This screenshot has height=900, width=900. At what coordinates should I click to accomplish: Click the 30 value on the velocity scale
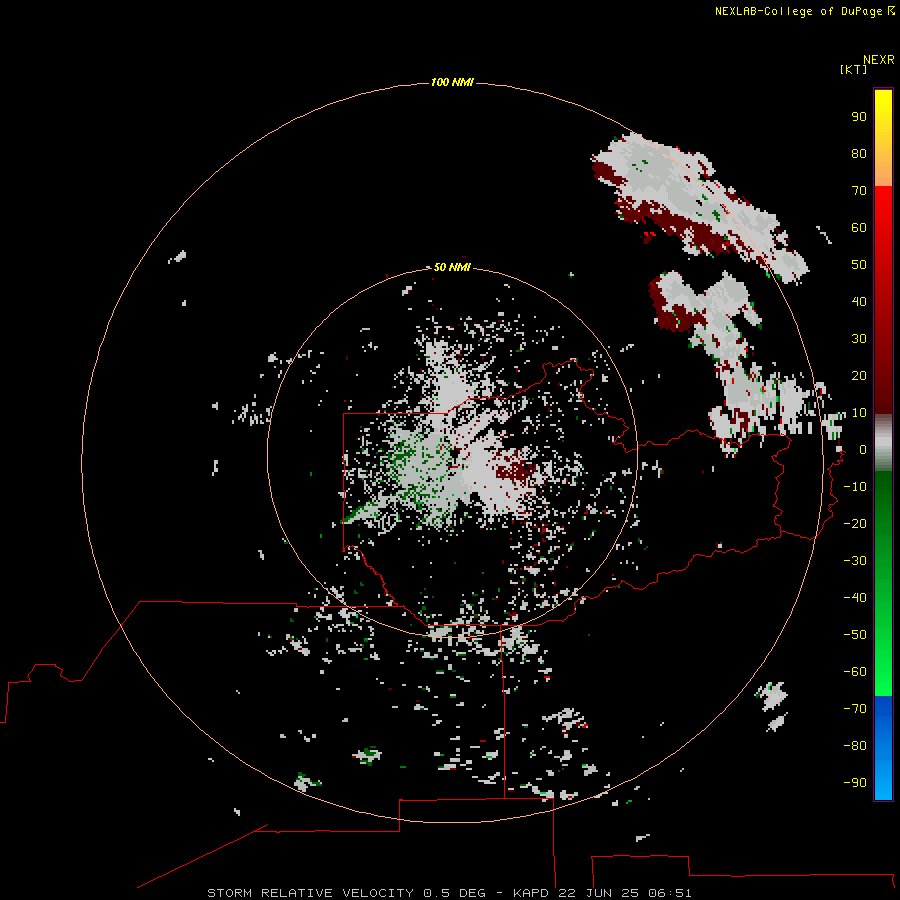click(x=859, y=339)
